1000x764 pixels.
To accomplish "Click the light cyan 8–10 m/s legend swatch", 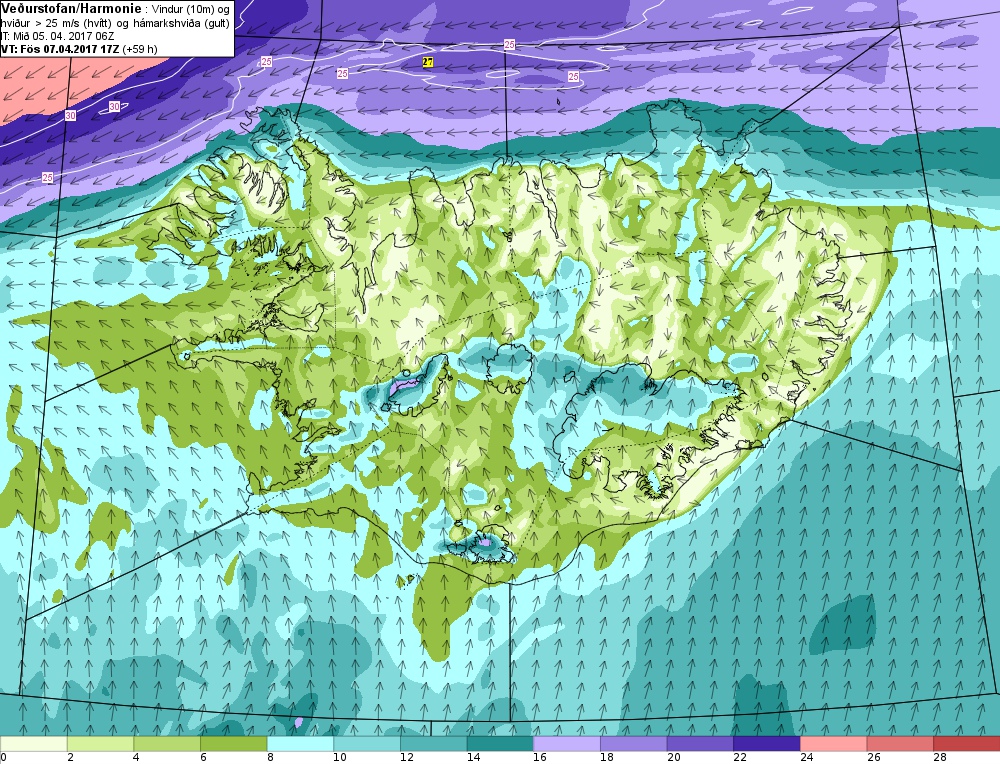I will pyautogui.click(x=300, y=744).
